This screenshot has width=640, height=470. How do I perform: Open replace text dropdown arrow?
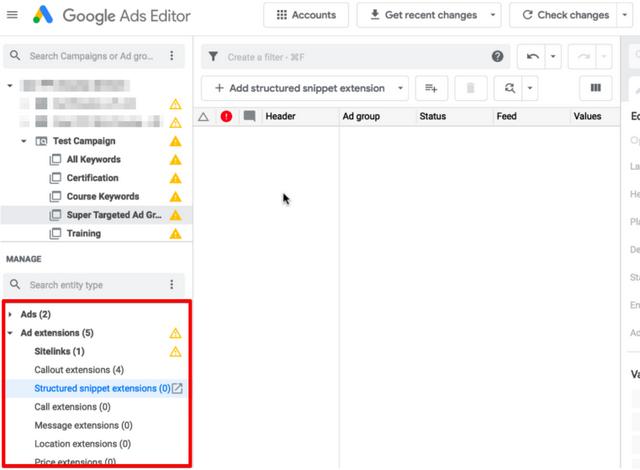530,88
